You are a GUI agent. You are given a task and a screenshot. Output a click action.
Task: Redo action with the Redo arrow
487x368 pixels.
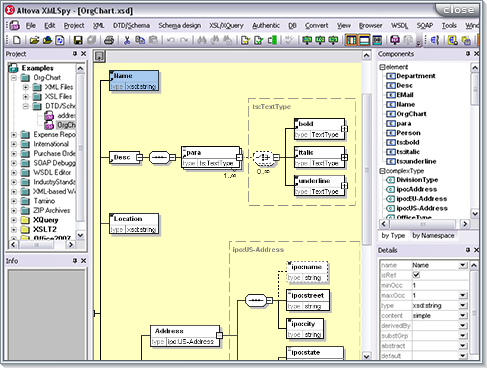184,40
